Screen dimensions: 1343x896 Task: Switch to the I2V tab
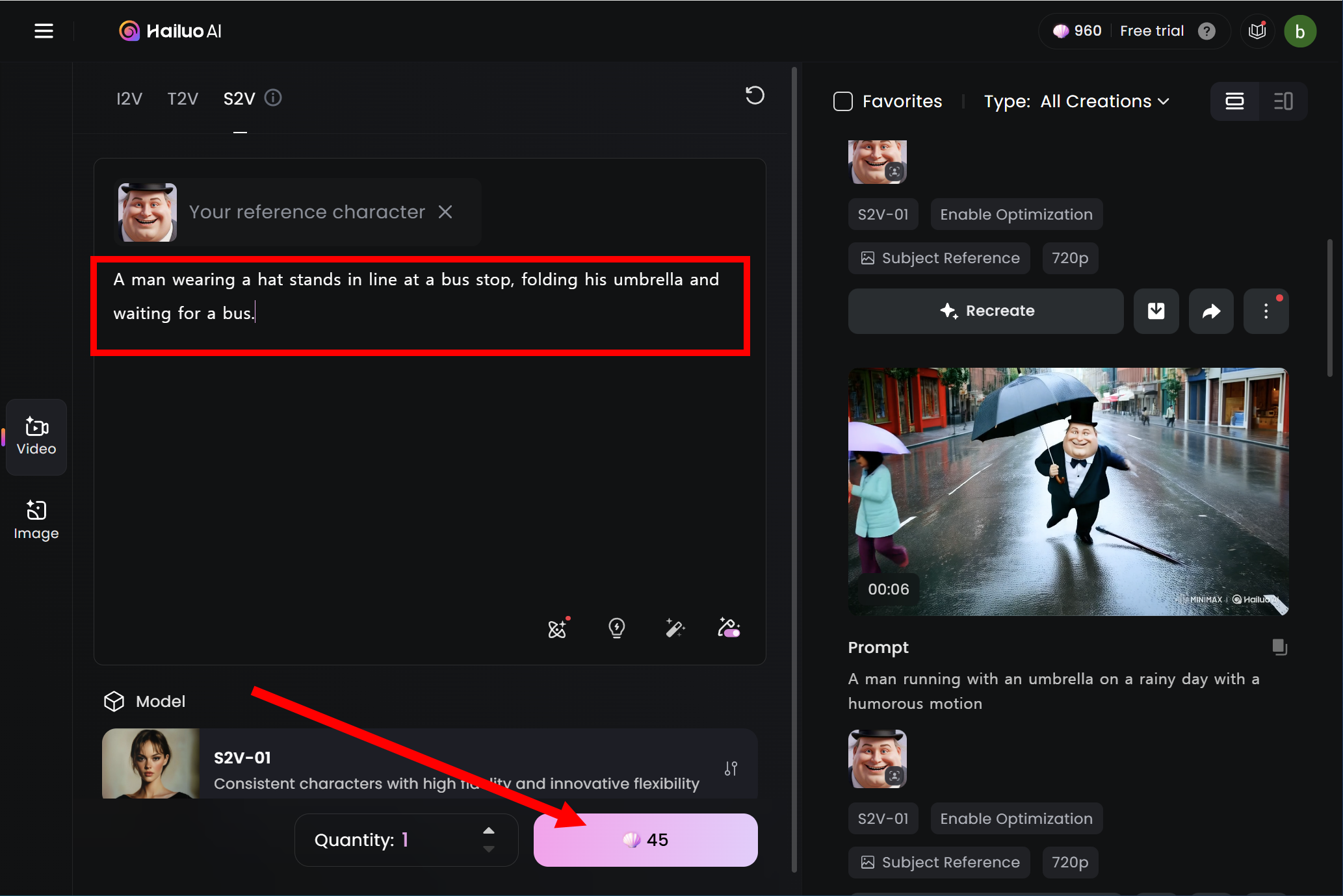click(129, 99)
